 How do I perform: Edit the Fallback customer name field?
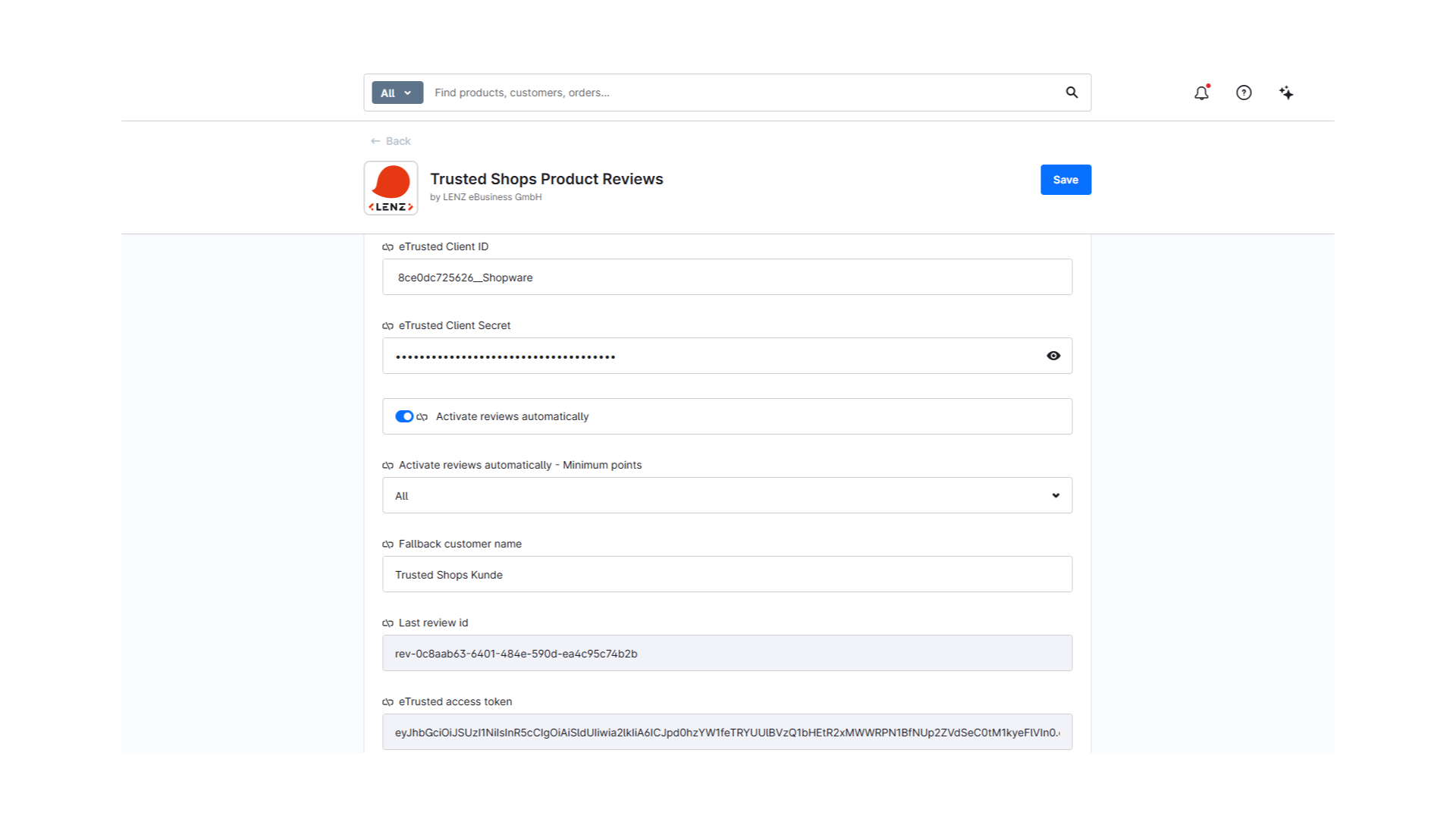pos(727,574)
